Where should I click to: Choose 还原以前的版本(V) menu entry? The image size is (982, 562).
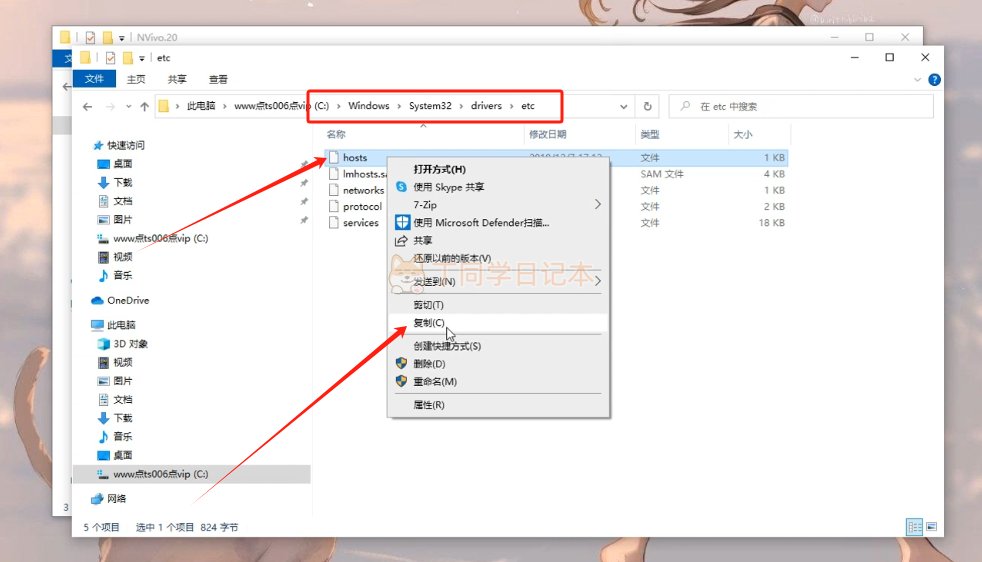(x=498, y=258)
